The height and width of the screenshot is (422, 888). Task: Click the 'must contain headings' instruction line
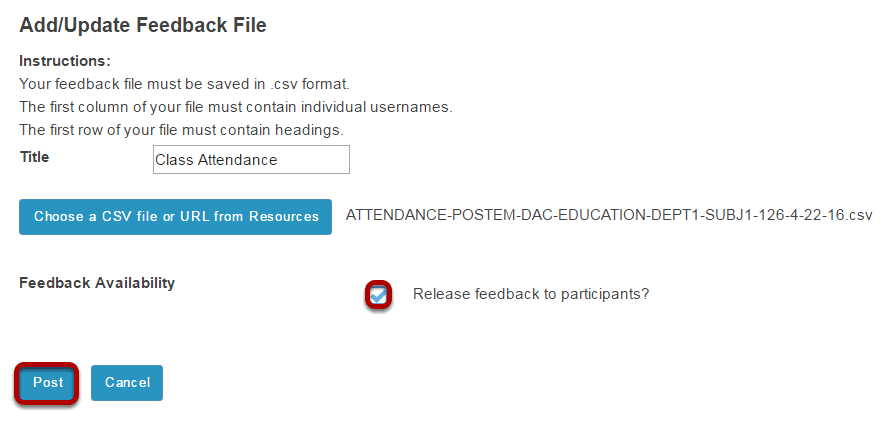tap(181, 130)
